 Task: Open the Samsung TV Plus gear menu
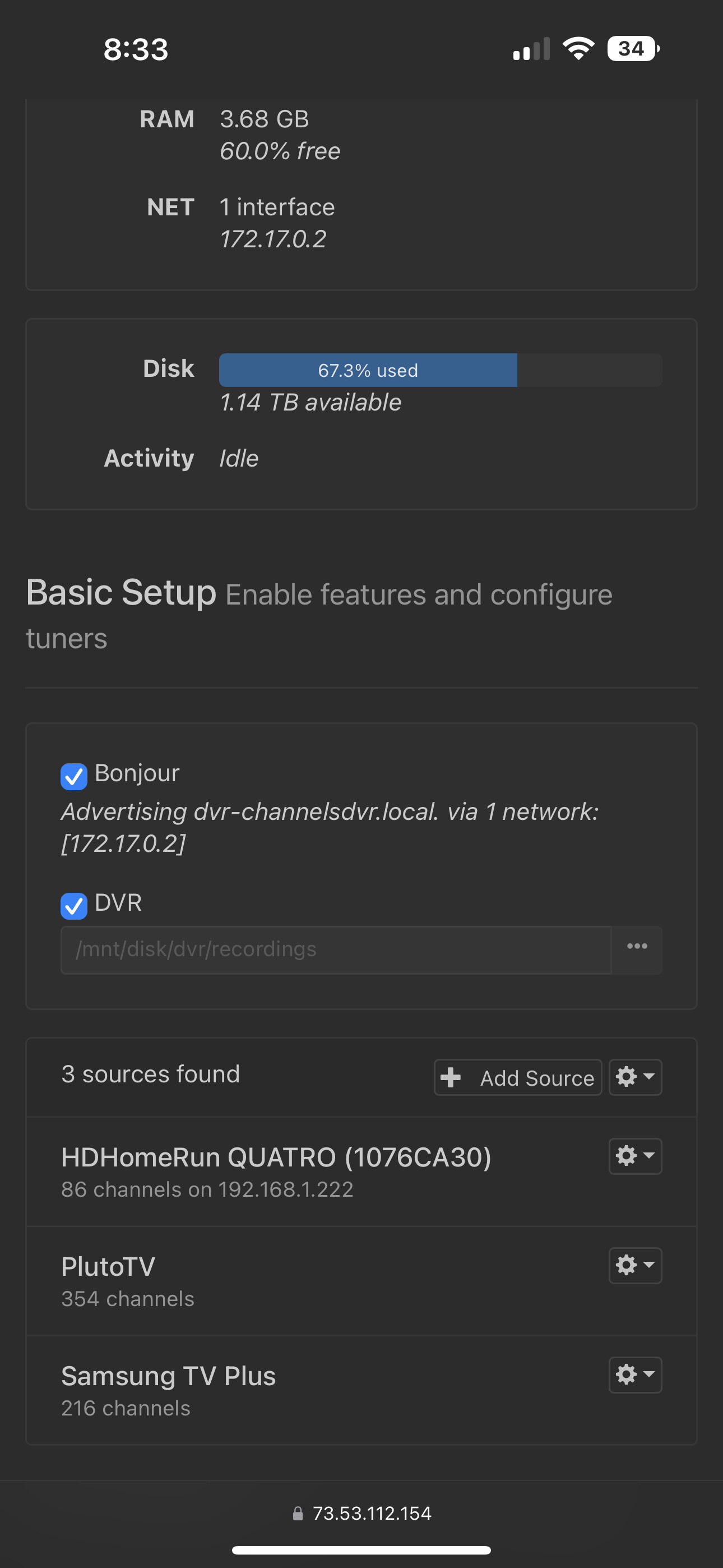pyautogui.click(x=635, y=1375)
